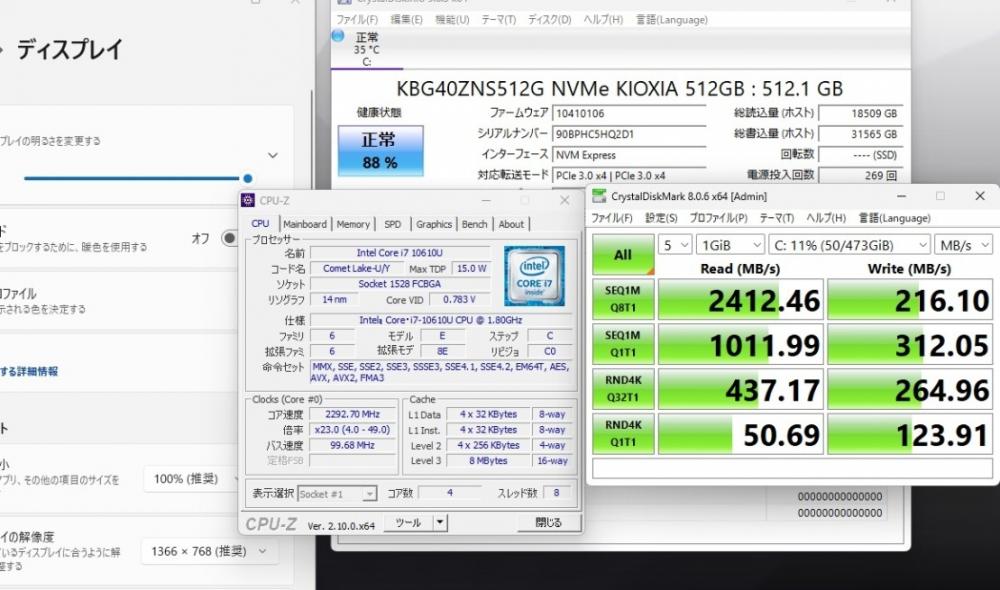Click the processor name Intel Core i7 10610U
Screen dimensions: 1000x590
400,253
